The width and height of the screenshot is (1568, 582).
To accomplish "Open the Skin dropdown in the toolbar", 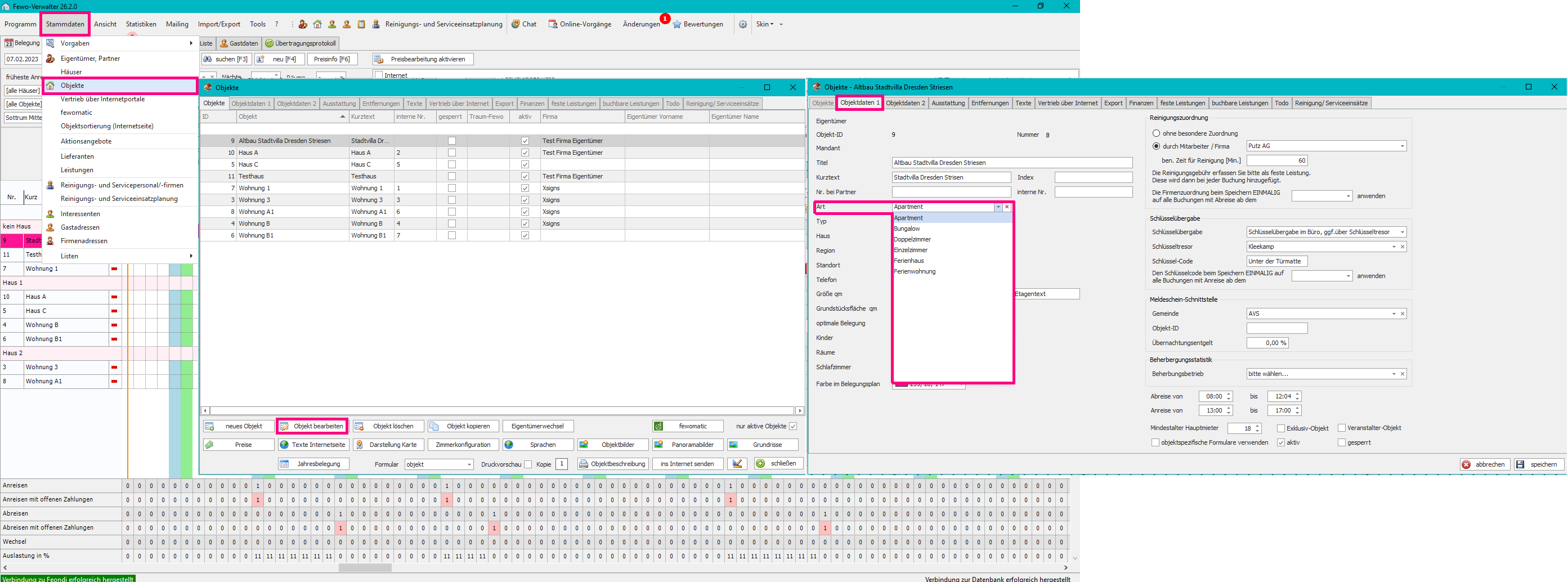I will click(x=765, y=24).
